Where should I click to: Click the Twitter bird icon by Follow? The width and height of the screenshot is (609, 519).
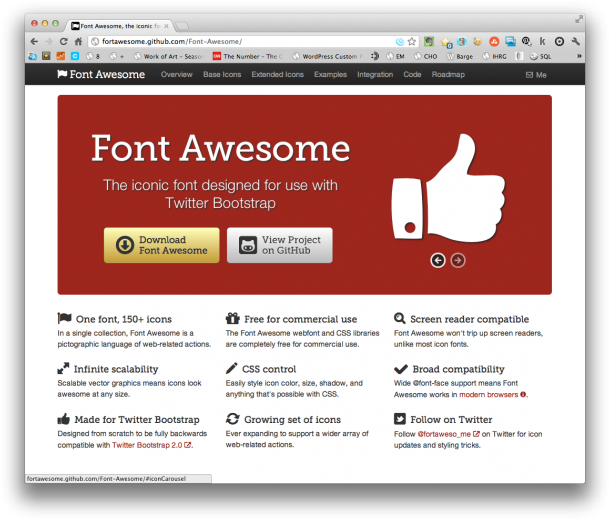coord(400,419)
